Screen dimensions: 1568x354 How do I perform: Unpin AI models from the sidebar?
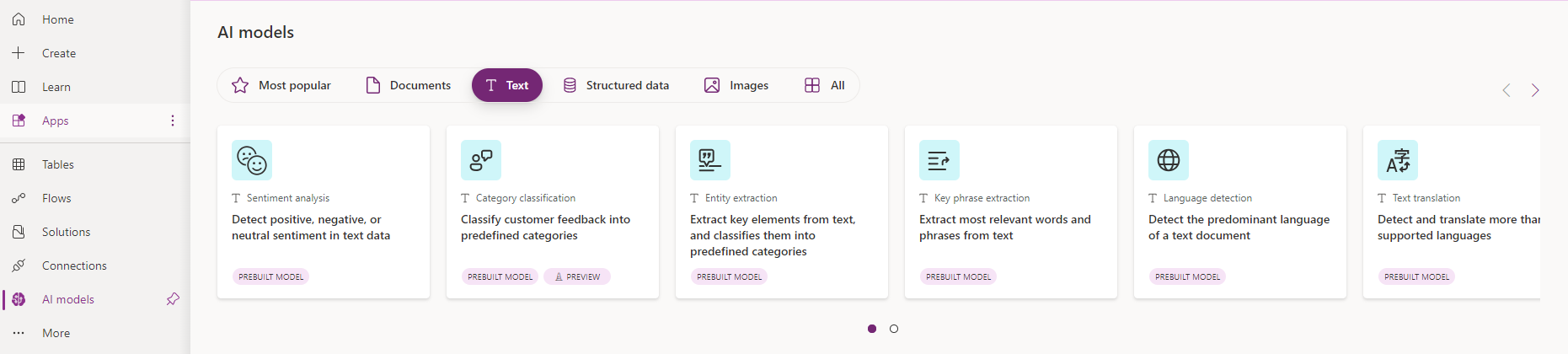[173, 299]
